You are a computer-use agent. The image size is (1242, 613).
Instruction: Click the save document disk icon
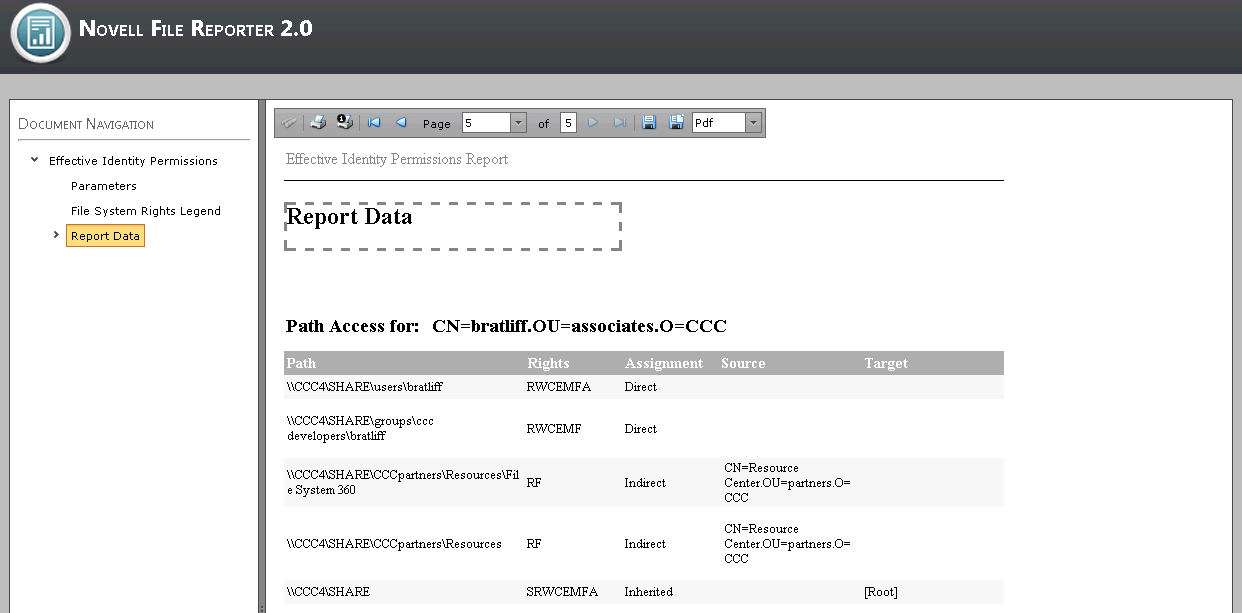click(x=649, y=123)
